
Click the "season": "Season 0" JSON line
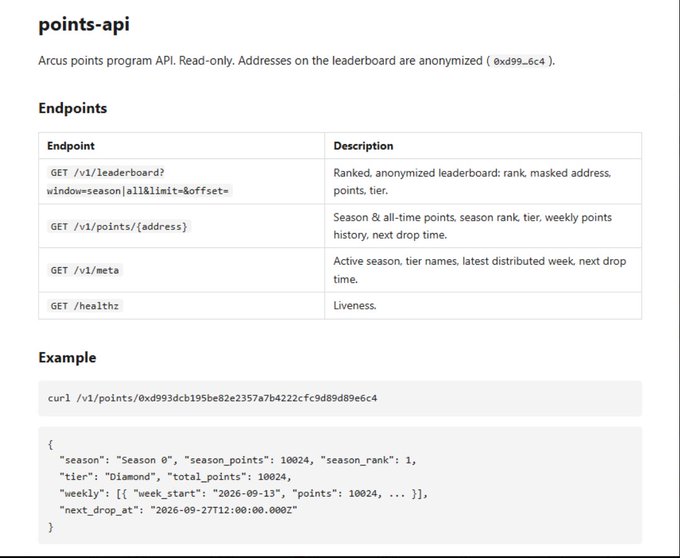point(238,460)
